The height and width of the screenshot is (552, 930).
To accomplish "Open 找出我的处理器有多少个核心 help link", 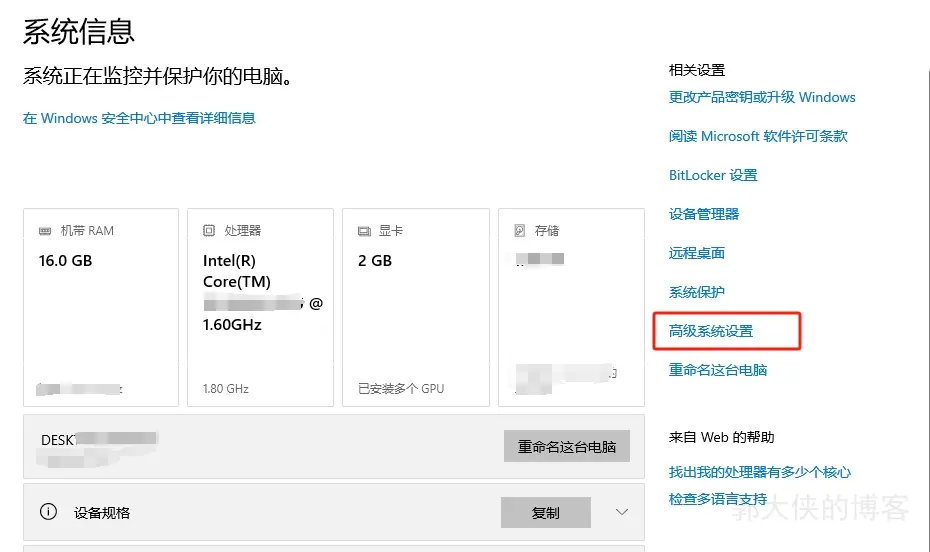I will point(760,472).
